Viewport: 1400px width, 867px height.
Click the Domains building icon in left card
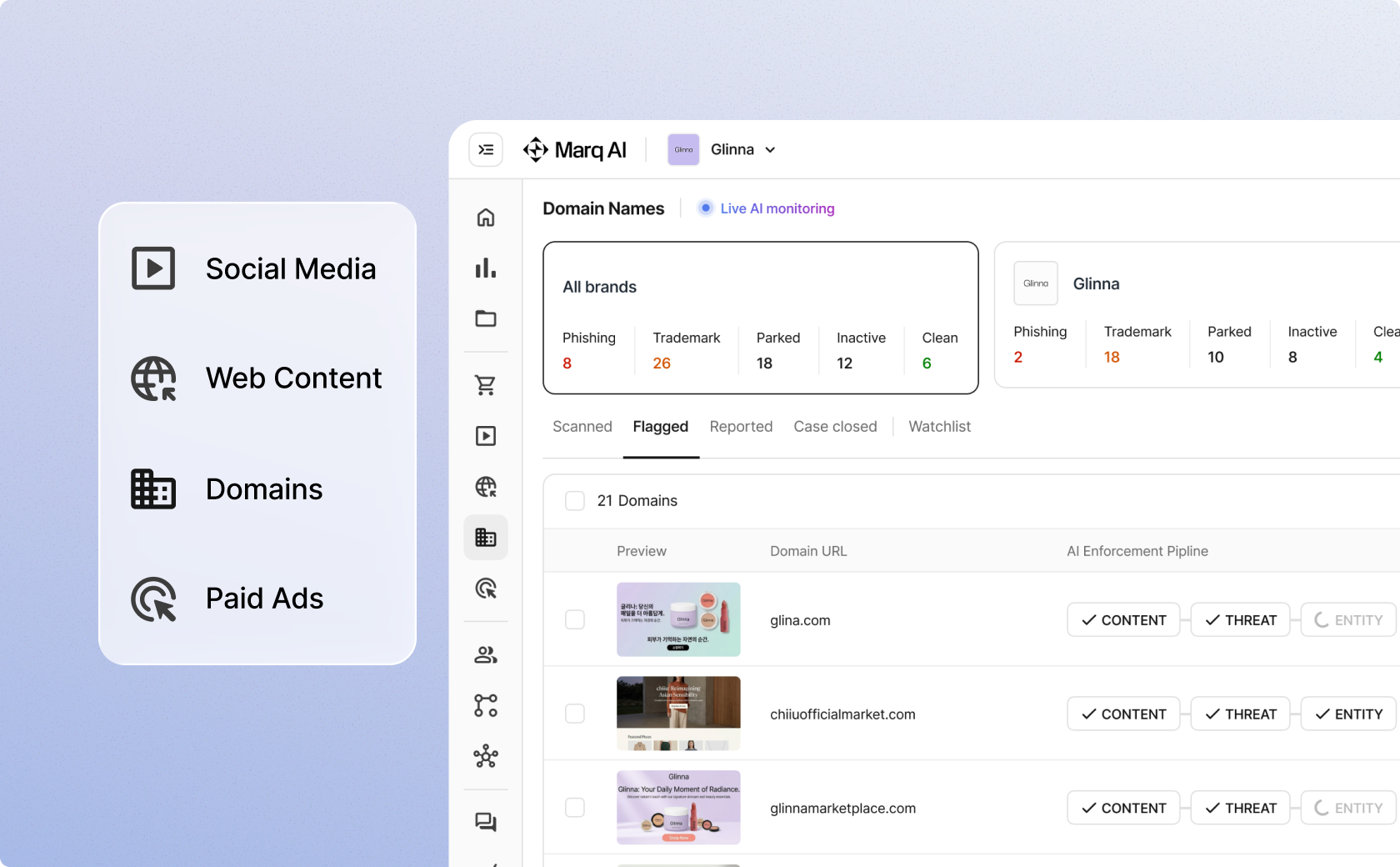[153, 489]
